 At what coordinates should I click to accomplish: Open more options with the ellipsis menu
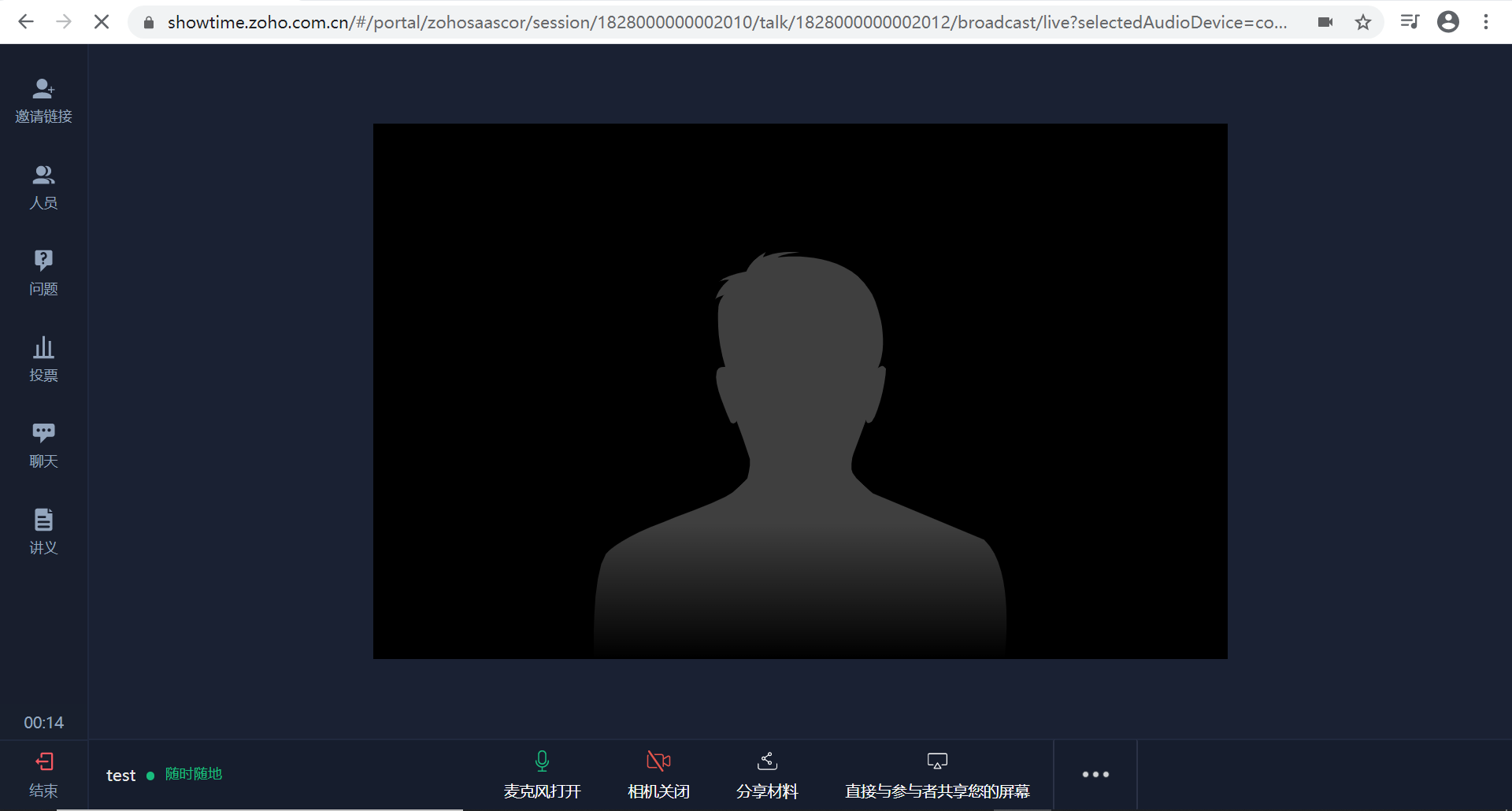pyautogui.click(x=1095, y=774)
